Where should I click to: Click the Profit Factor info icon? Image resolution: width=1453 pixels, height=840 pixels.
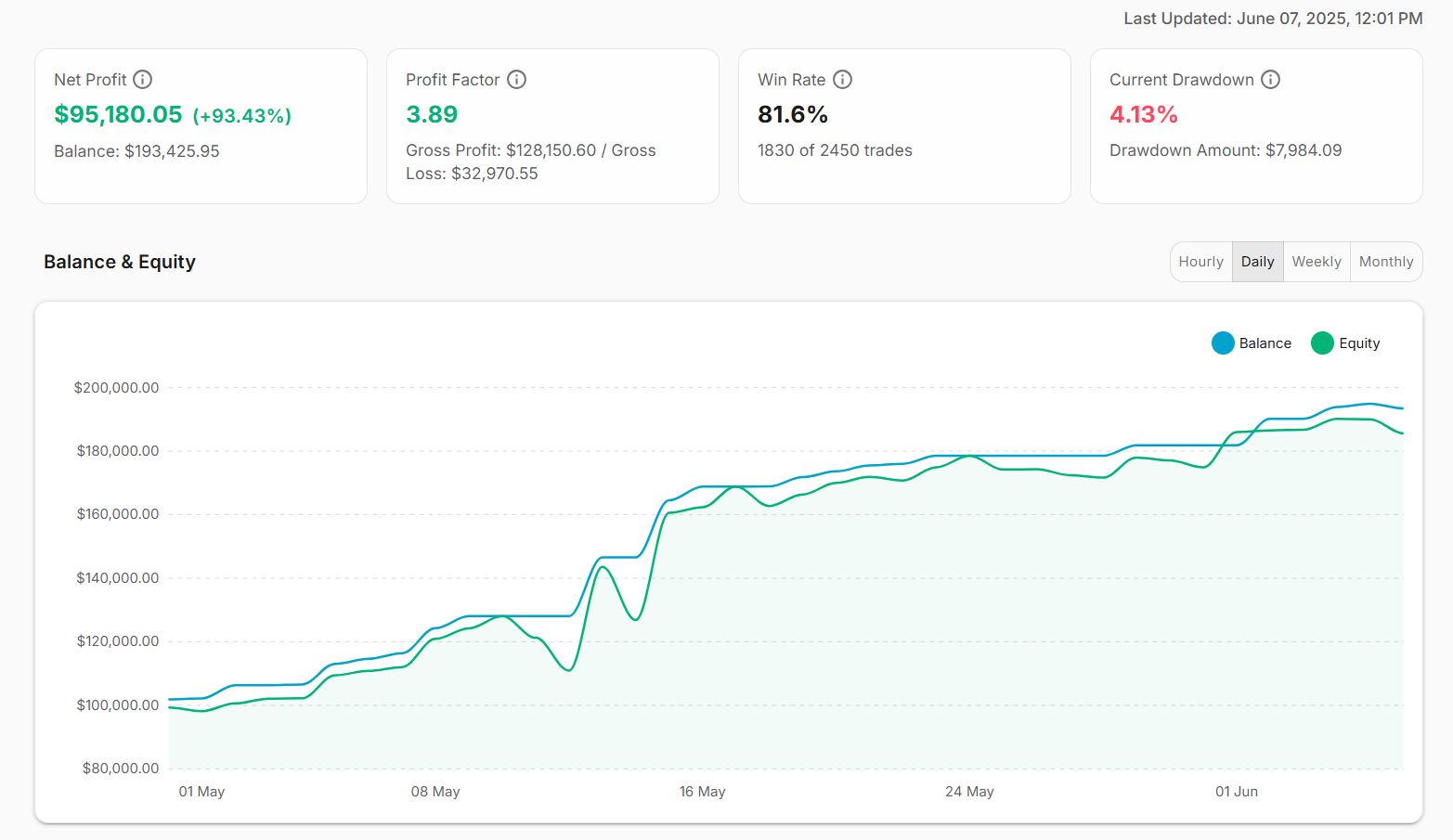[517, 80]
